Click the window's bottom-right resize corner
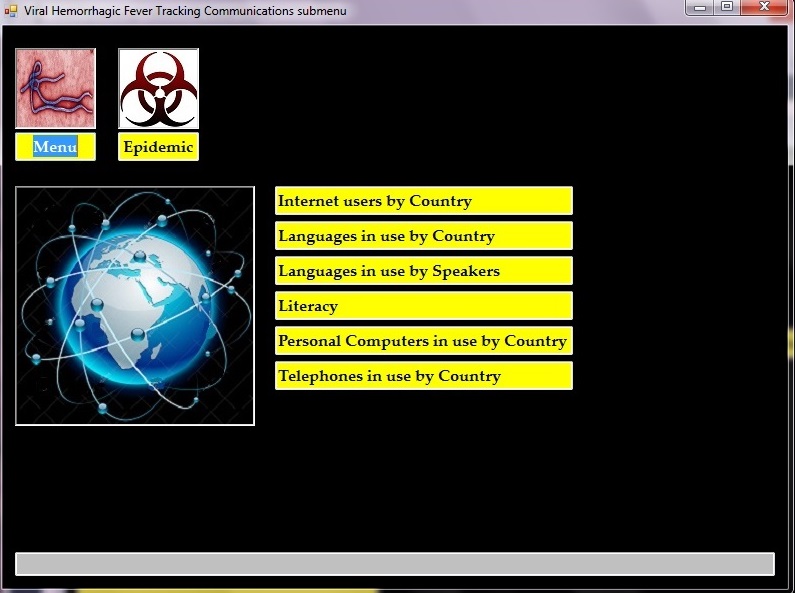Viewport: 795px width, 593px height. click(x=791, y=589)
